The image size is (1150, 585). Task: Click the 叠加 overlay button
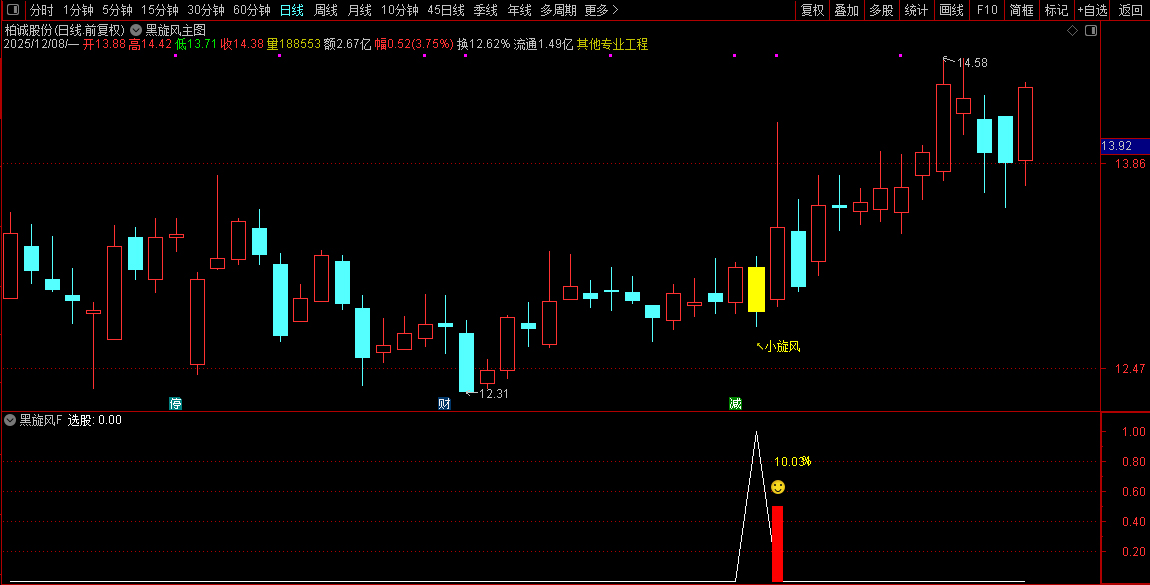[846, 10]
